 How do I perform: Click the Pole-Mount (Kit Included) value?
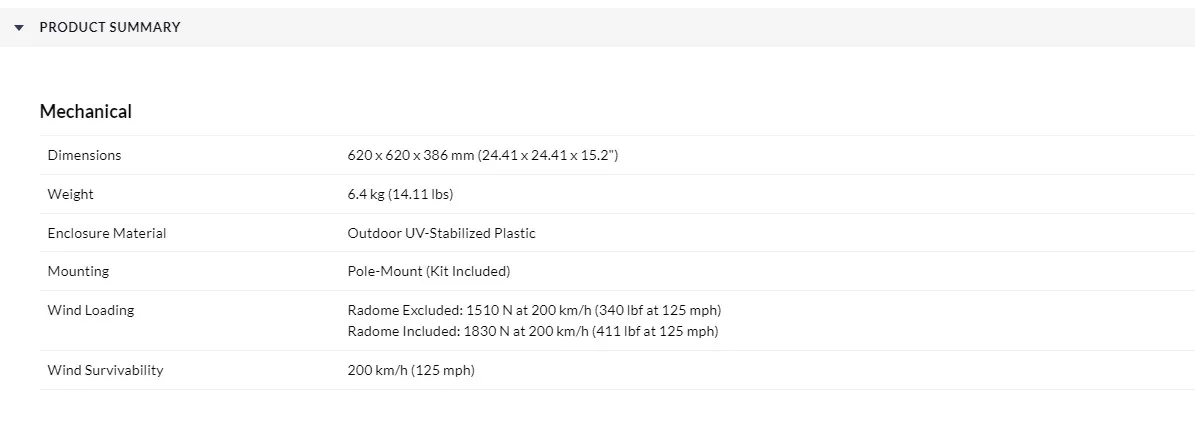428,271
